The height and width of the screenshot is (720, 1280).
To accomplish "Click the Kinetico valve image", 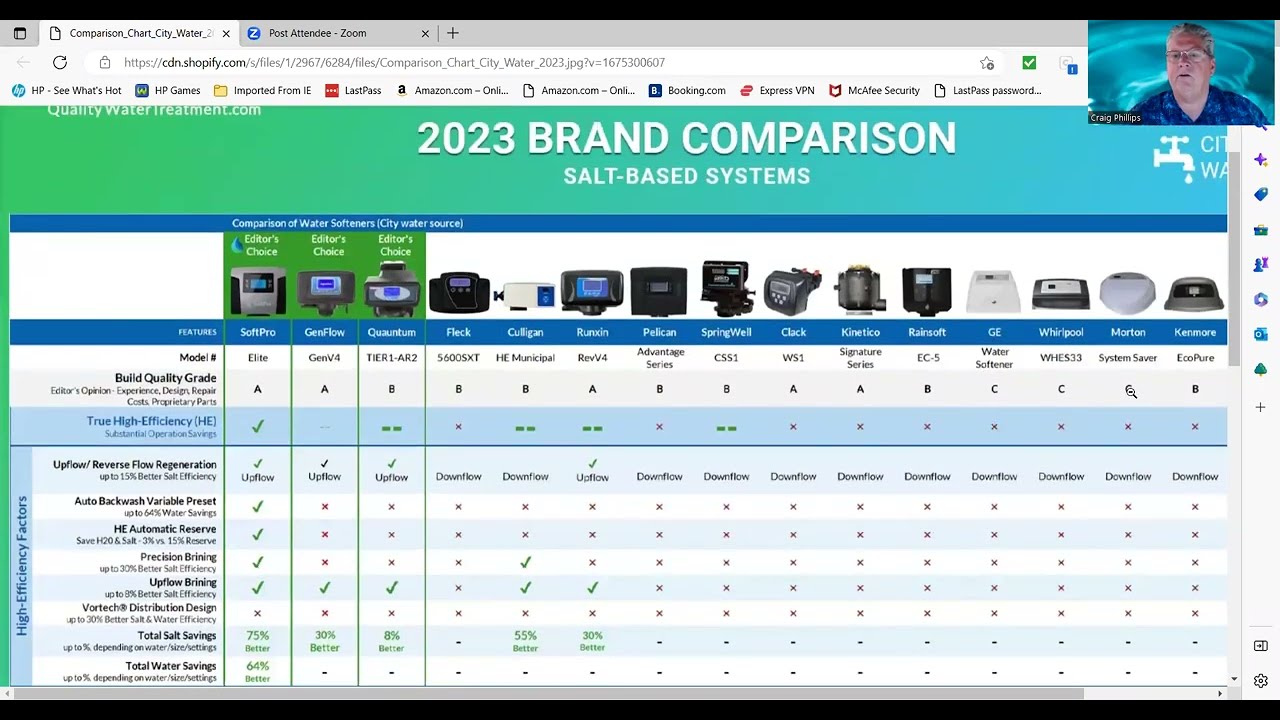I will coord(860,291).
